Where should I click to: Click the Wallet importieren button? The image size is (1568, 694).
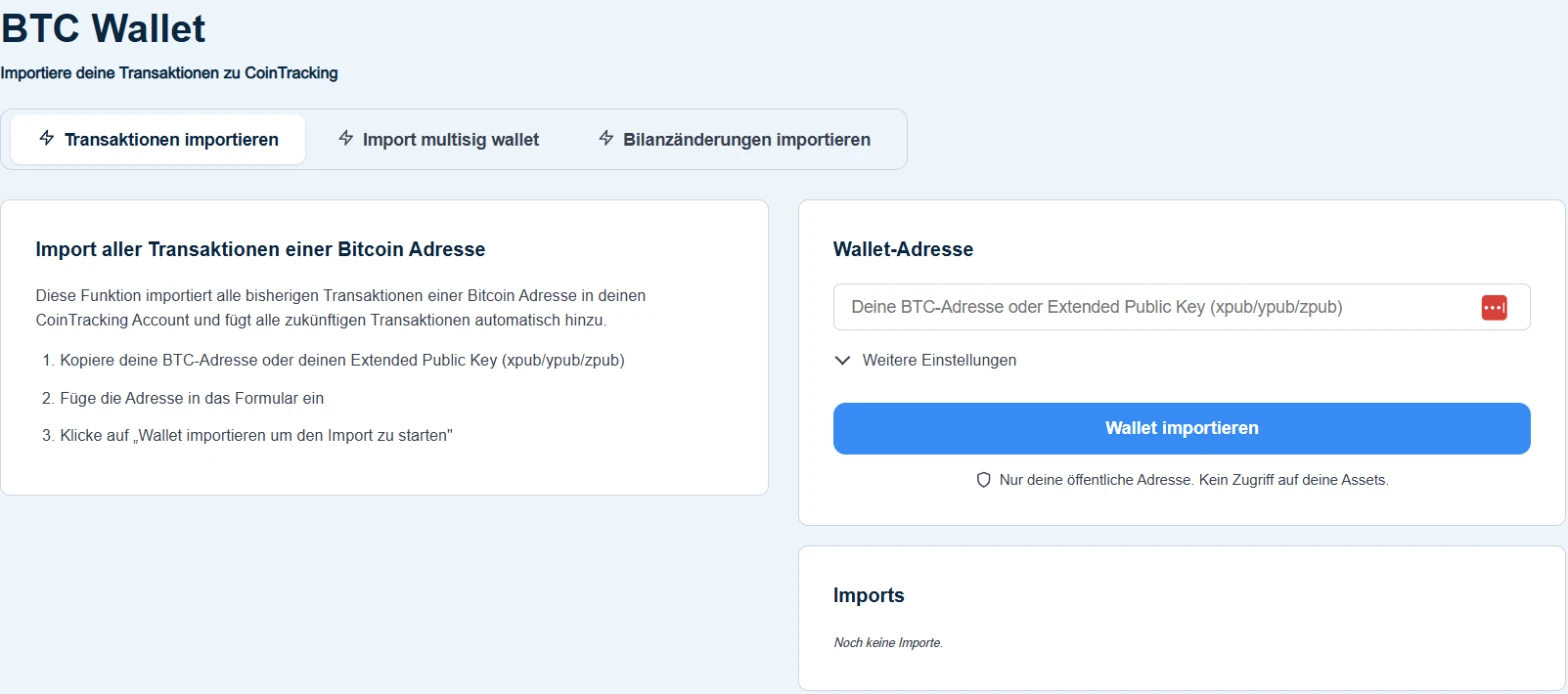pos(1182,428)
